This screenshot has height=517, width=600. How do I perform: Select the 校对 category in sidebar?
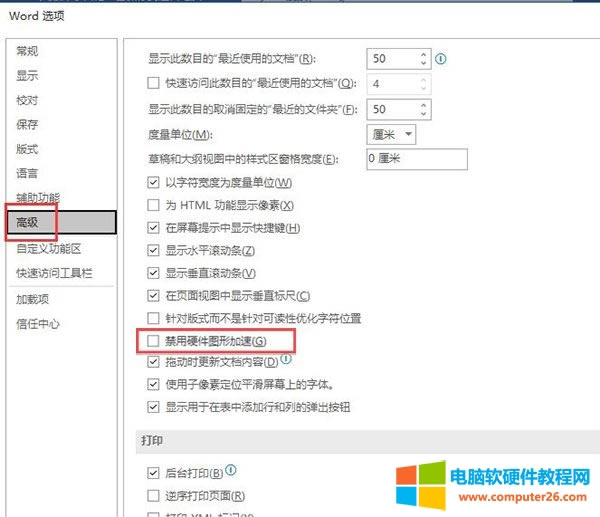27,100
